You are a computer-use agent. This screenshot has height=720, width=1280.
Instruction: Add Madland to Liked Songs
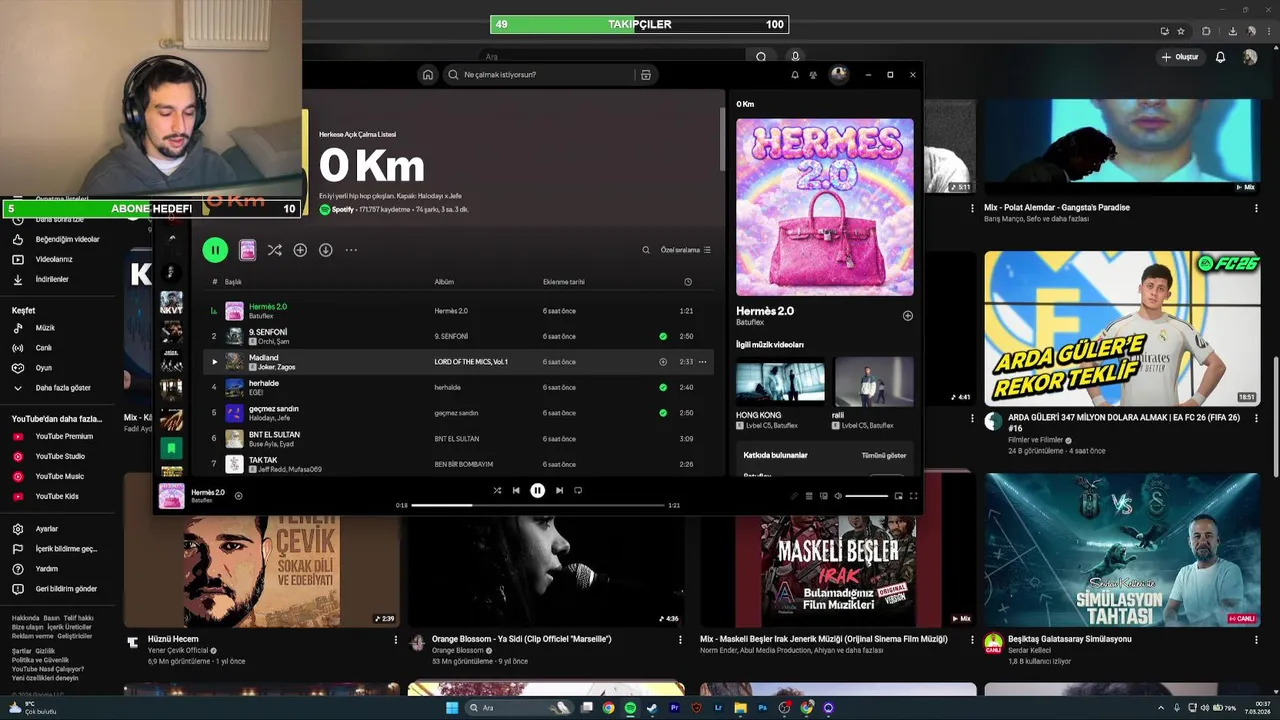[x=663, y=362]
